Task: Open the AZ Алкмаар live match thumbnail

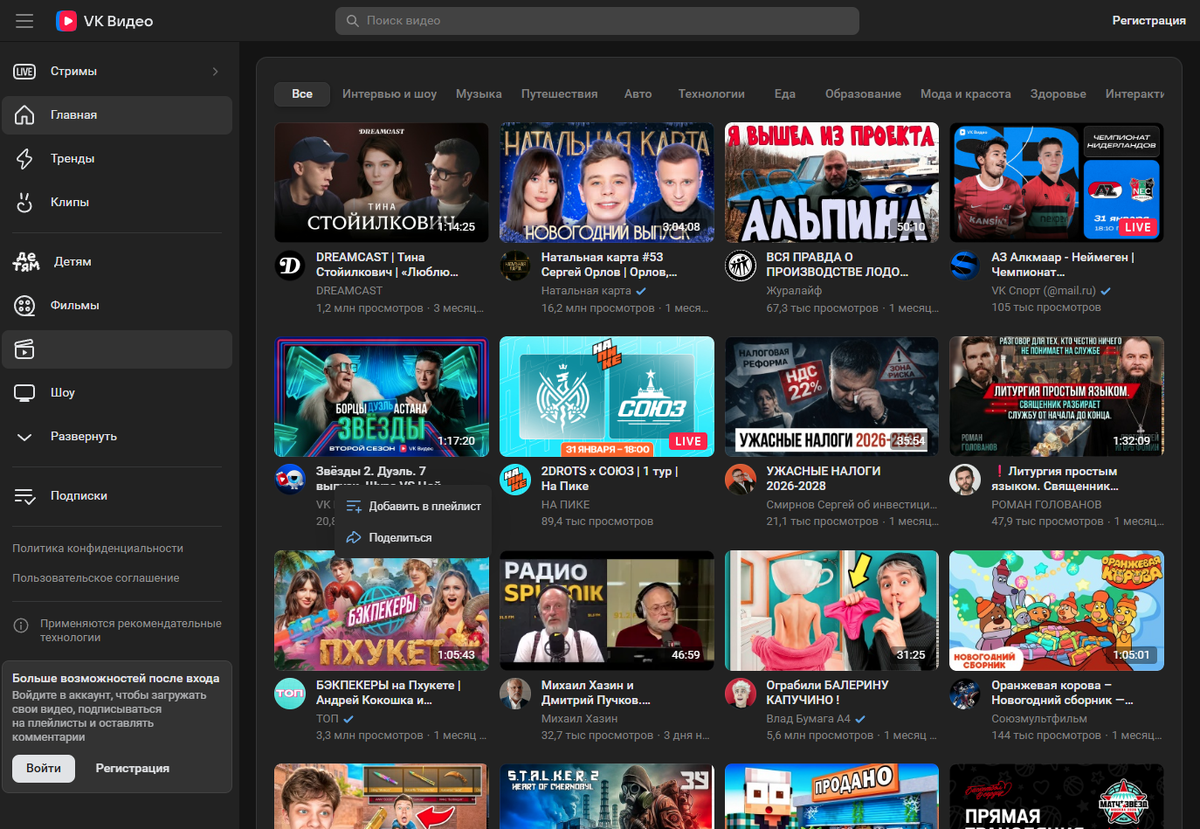Action: tap(1057, 183)
